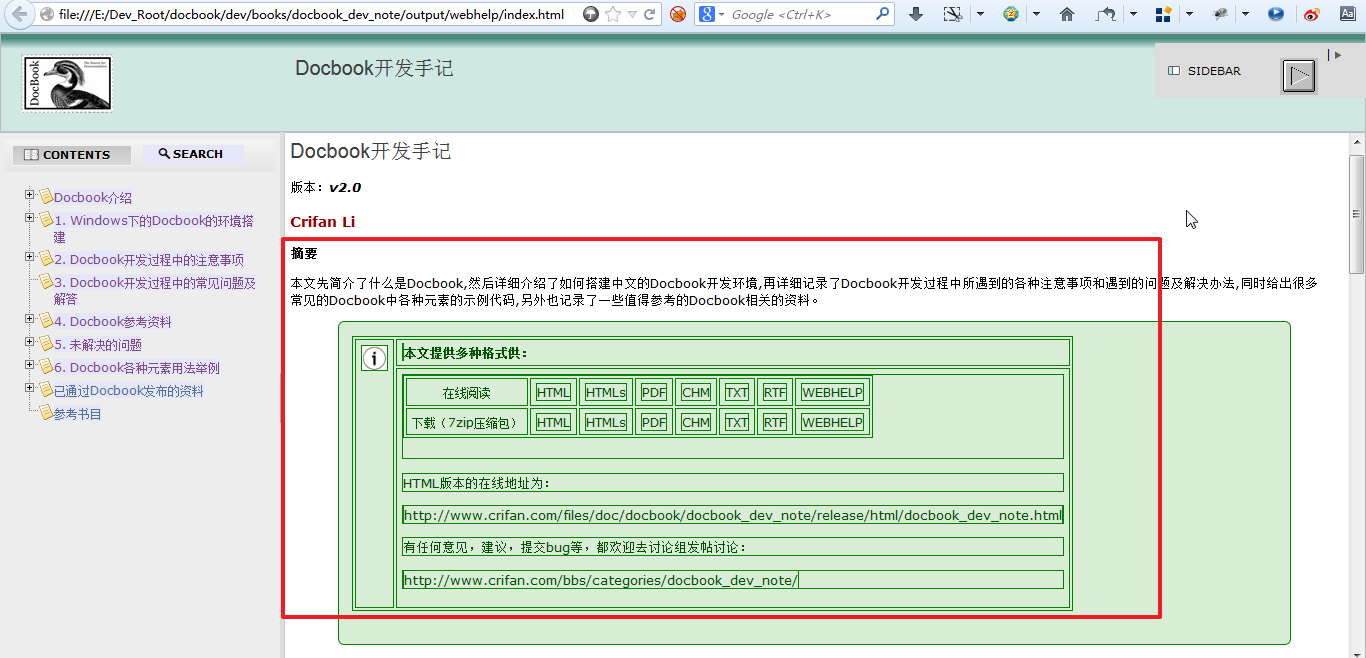
Task: Expand the 已通过Docbook发布的资料 node
Action: (x=30, y=388)
